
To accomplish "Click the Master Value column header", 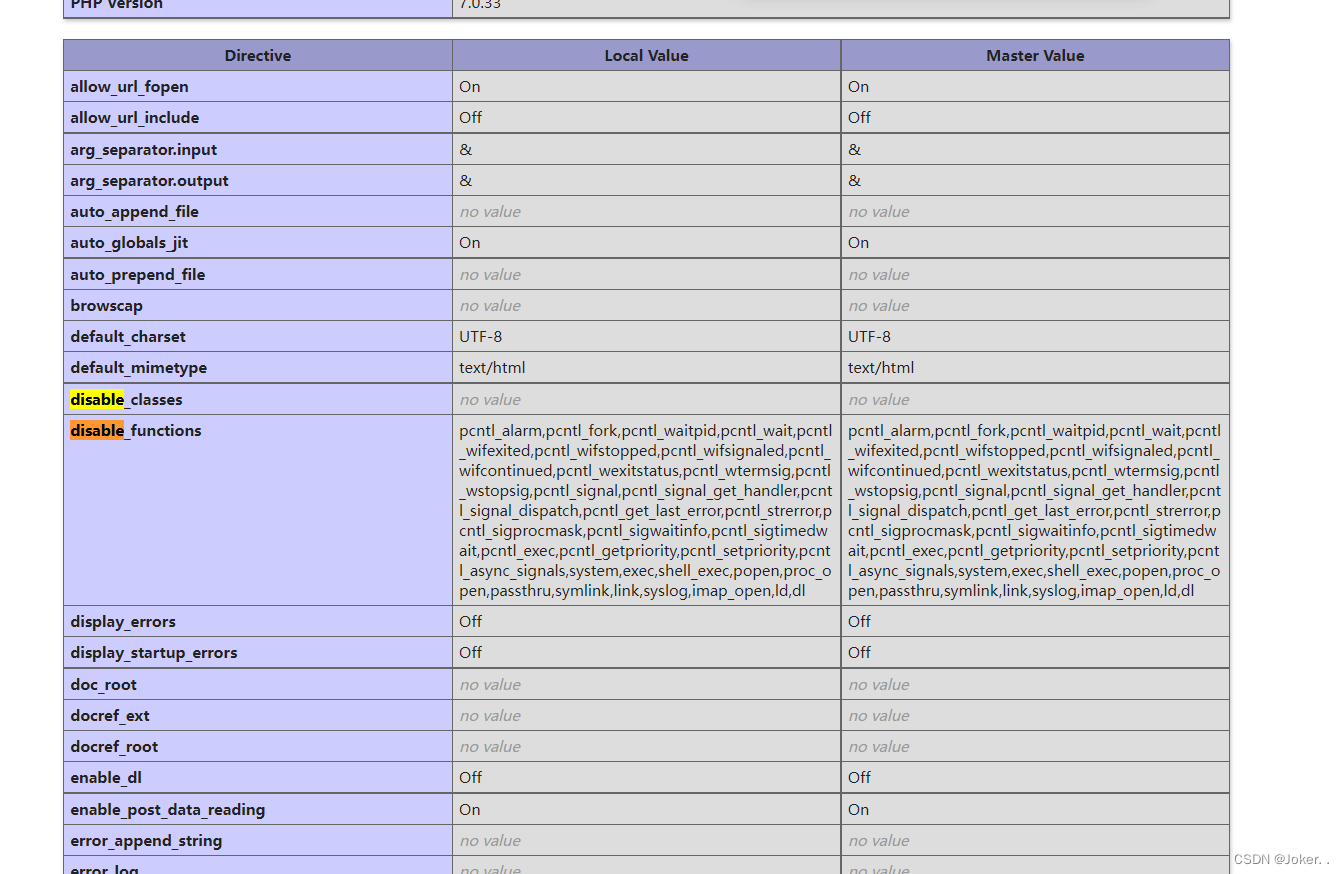I will point(1035,56).
